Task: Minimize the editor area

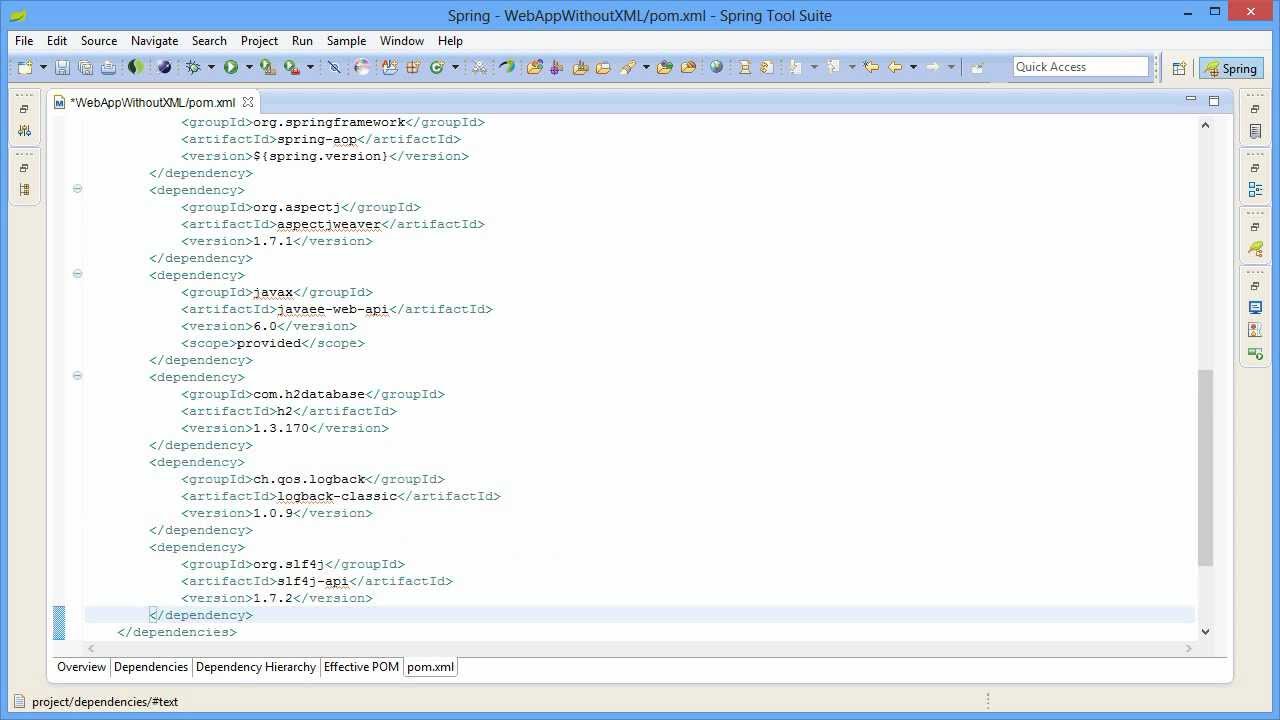Action: point(1190,100)
